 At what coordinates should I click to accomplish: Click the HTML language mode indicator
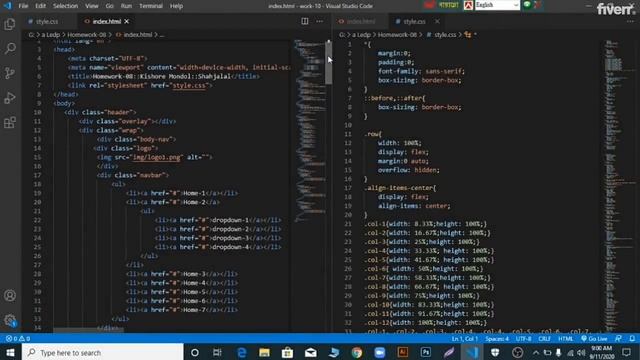point(566,339)
